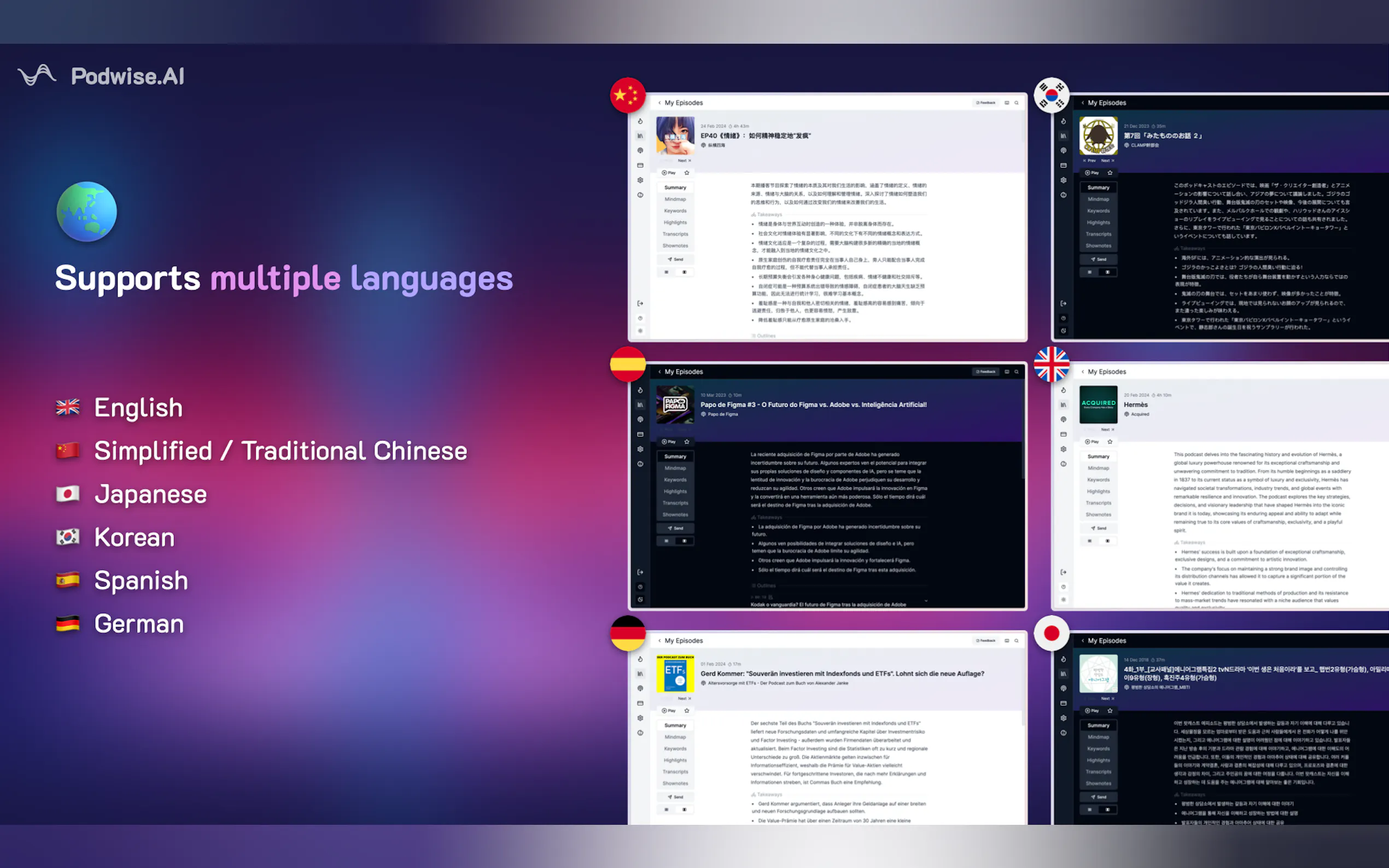Open podcast icon in Gerd Kommer panel sidebar
This screenshot has height=868, width=1389.
640,688
